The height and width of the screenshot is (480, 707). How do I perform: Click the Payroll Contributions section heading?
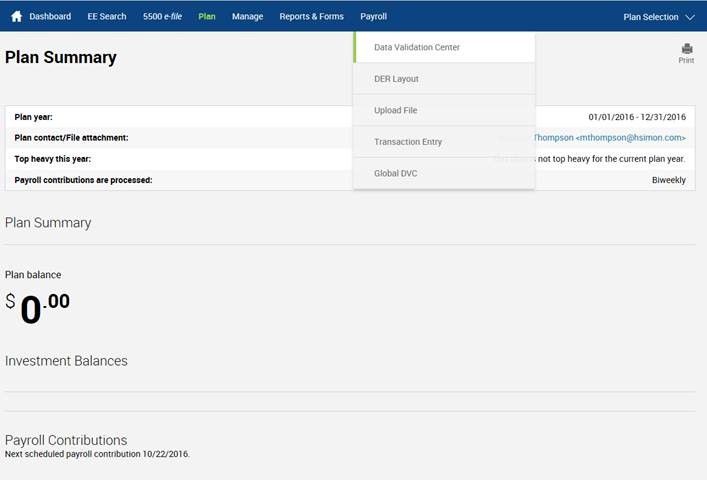(x=66, y=440)
